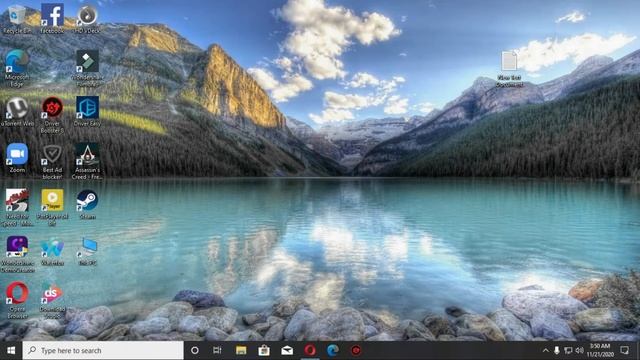The height and width of the screenshot is (360, 640).
Task: Click the 'Type here to search' box
Action: coord(103,350)
